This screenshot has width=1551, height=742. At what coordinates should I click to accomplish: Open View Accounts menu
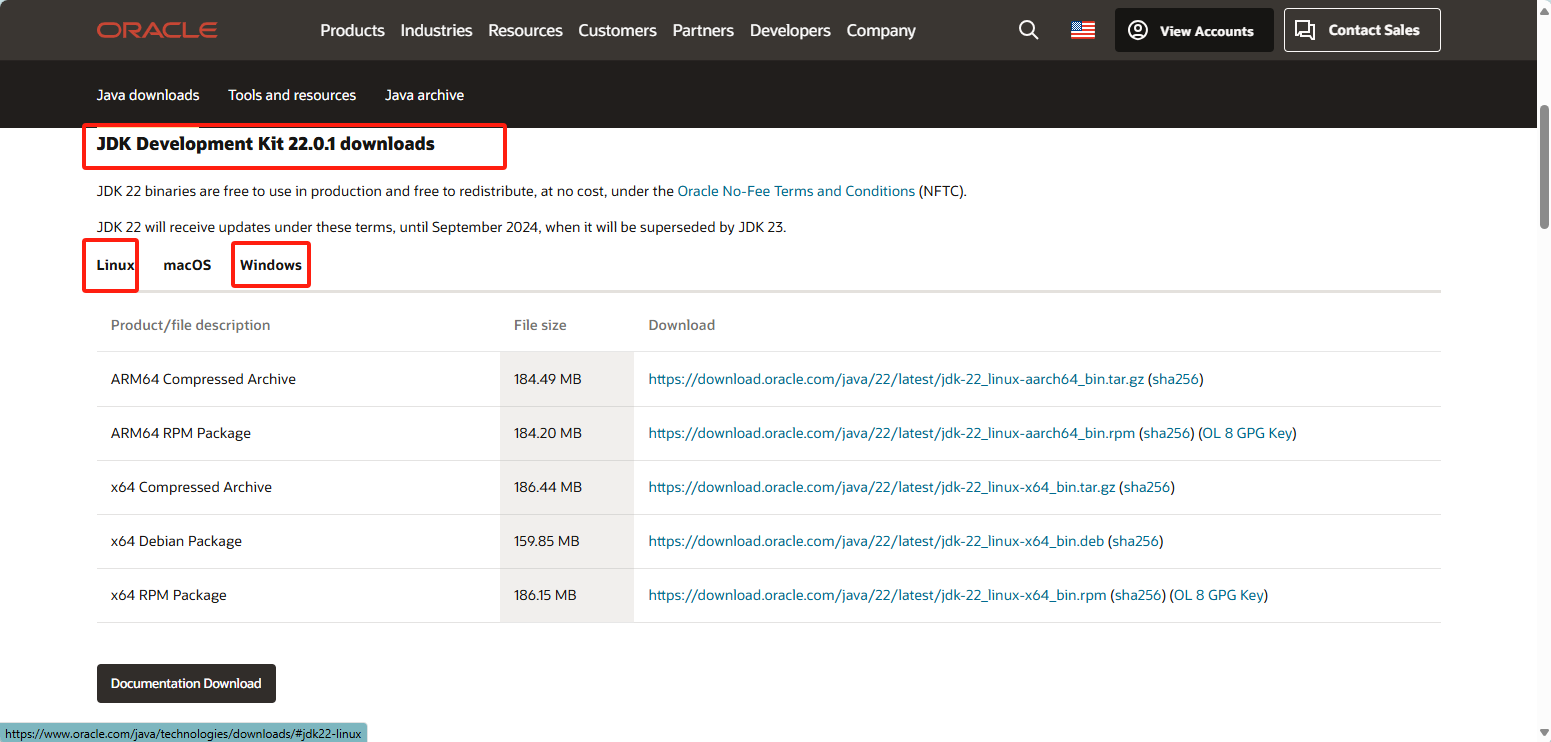tap(1194, 31)
